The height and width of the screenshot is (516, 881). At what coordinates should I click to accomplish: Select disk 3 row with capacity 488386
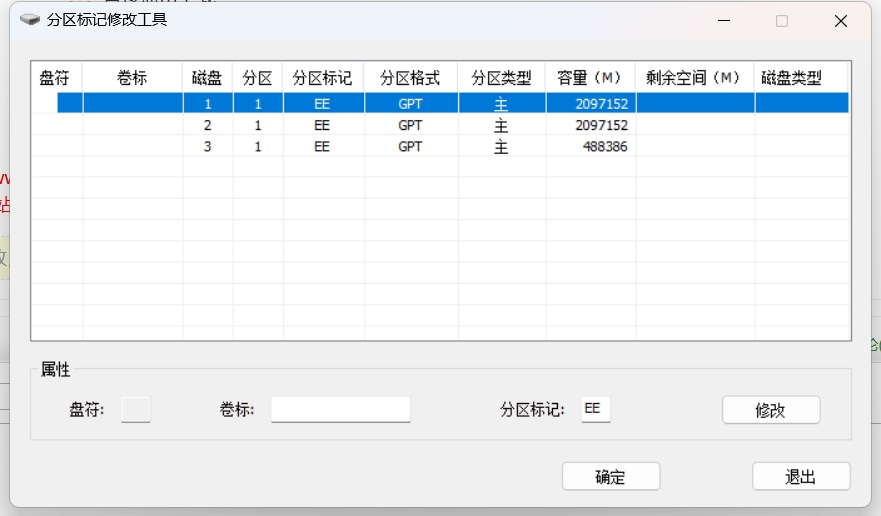point(440,147)
